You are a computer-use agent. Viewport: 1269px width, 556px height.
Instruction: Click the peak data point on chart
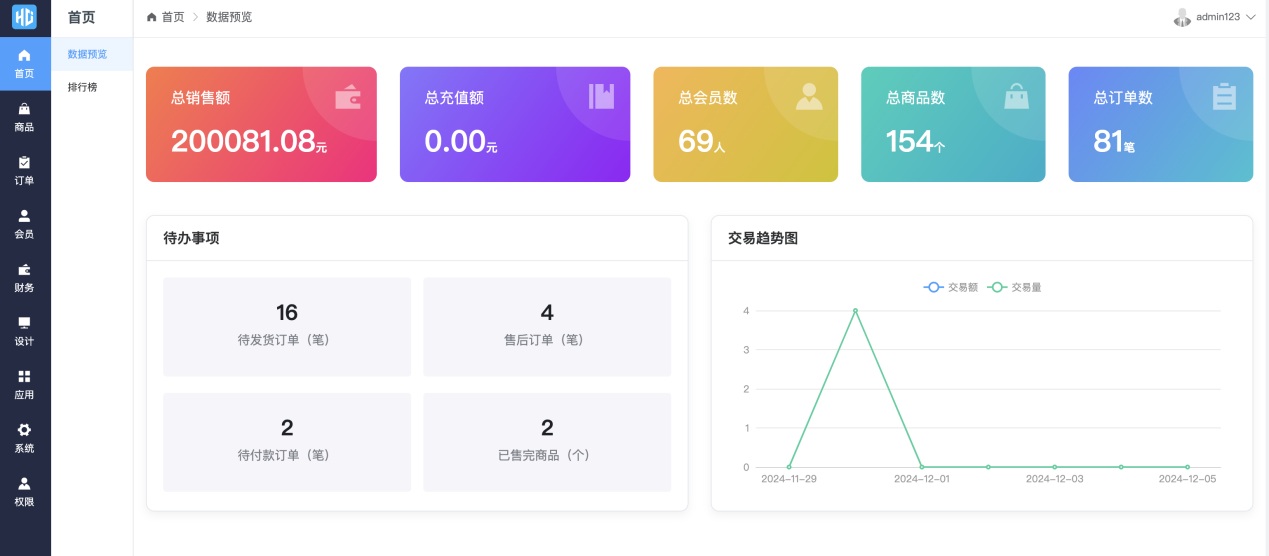855,311
